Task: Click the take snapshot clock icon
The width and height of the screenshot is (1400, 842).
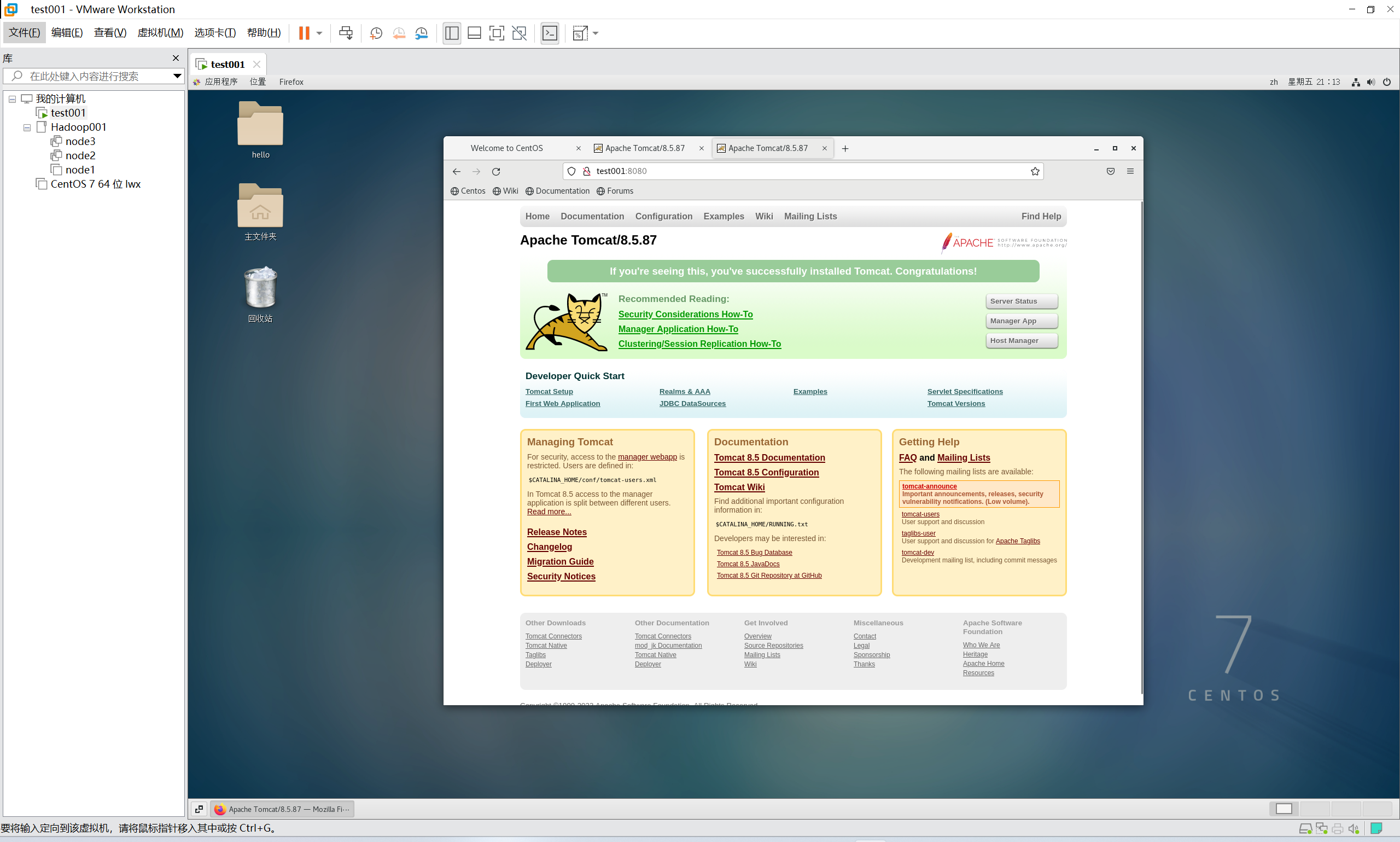Action: coord(375,33)
